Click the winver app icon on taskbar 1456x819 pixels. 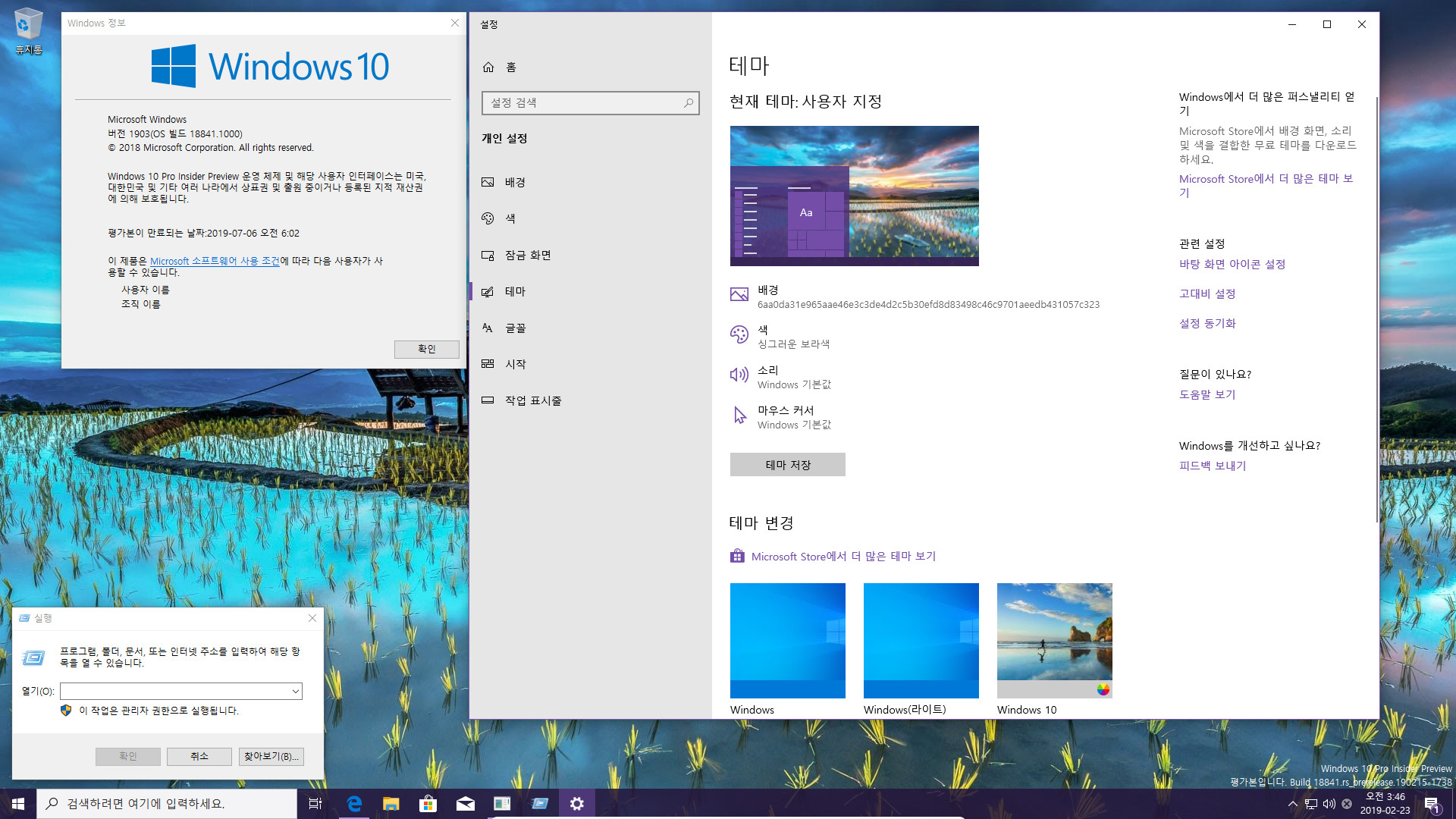(502, 804)
